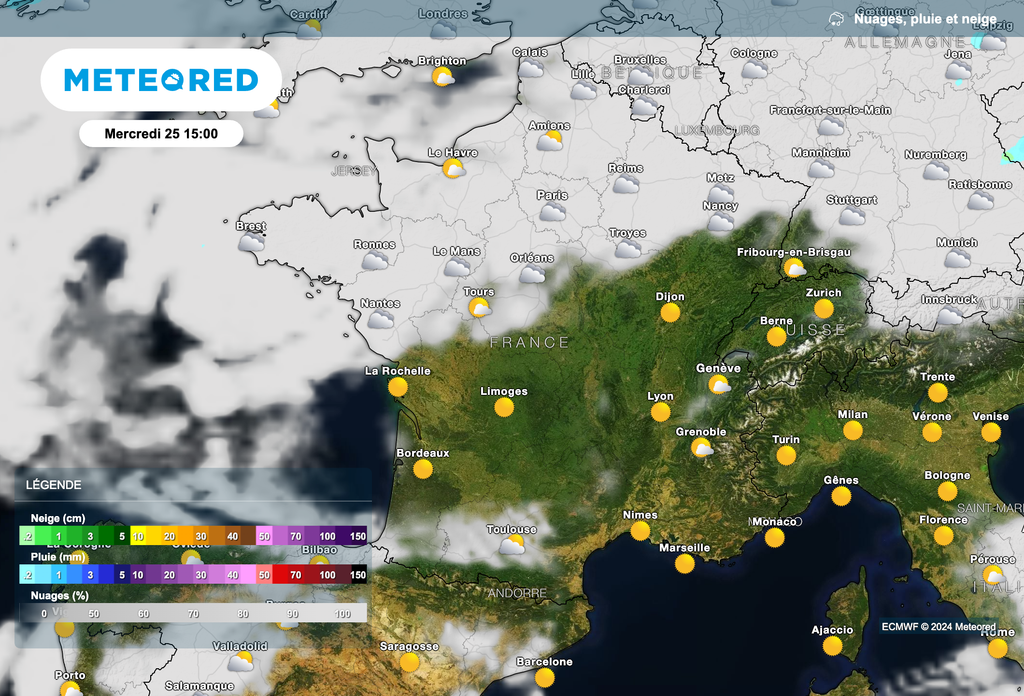The image size is (1024, 696).
Task: Click the city label Zurich on the map
Action: [826, 290]
